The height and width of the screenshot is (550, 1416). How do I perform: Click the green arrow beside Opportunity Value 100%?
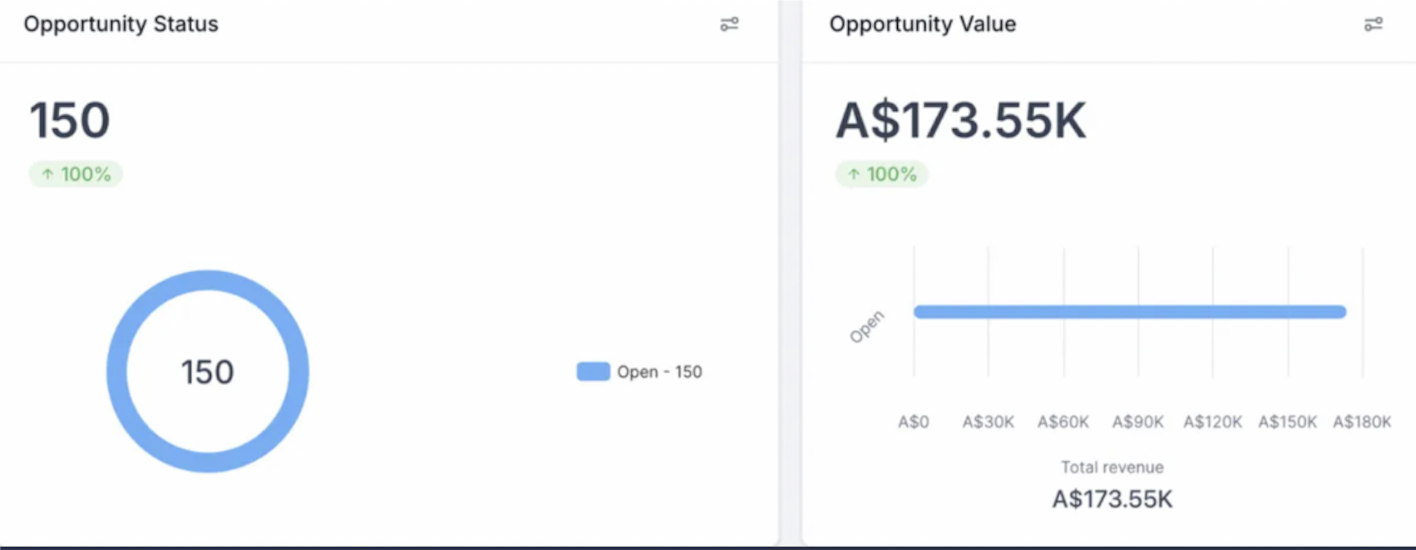[x=853, y=174]
